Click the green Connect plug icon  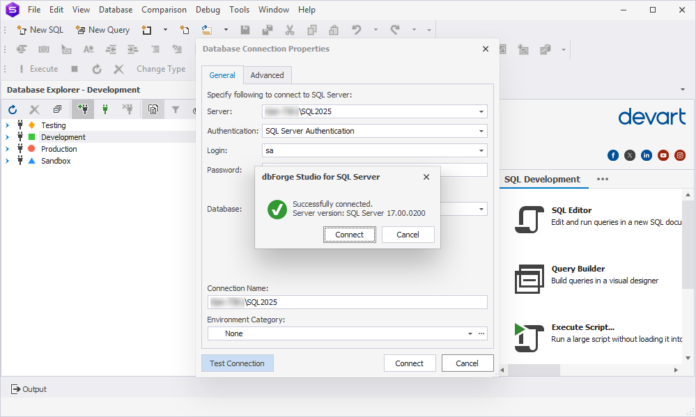[105, 109]
